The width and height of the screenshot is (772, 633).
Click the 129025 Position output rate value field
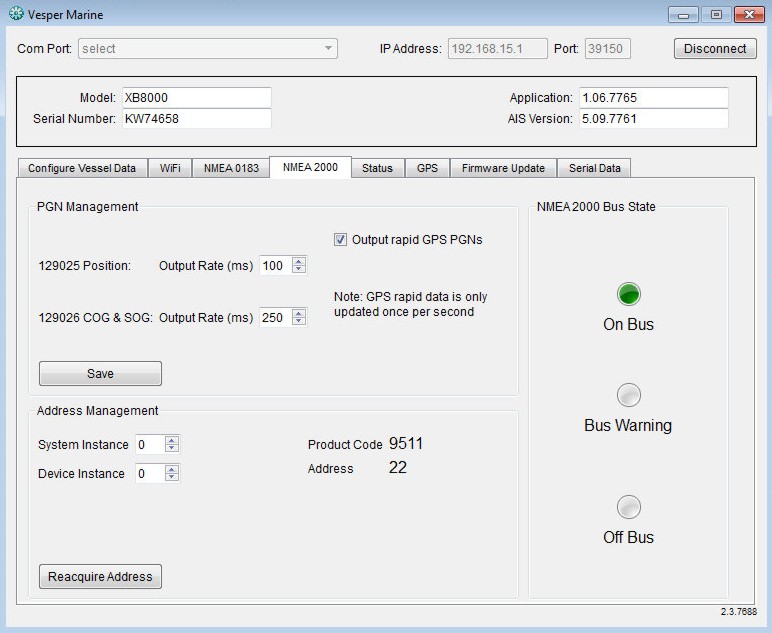point(276,266)
